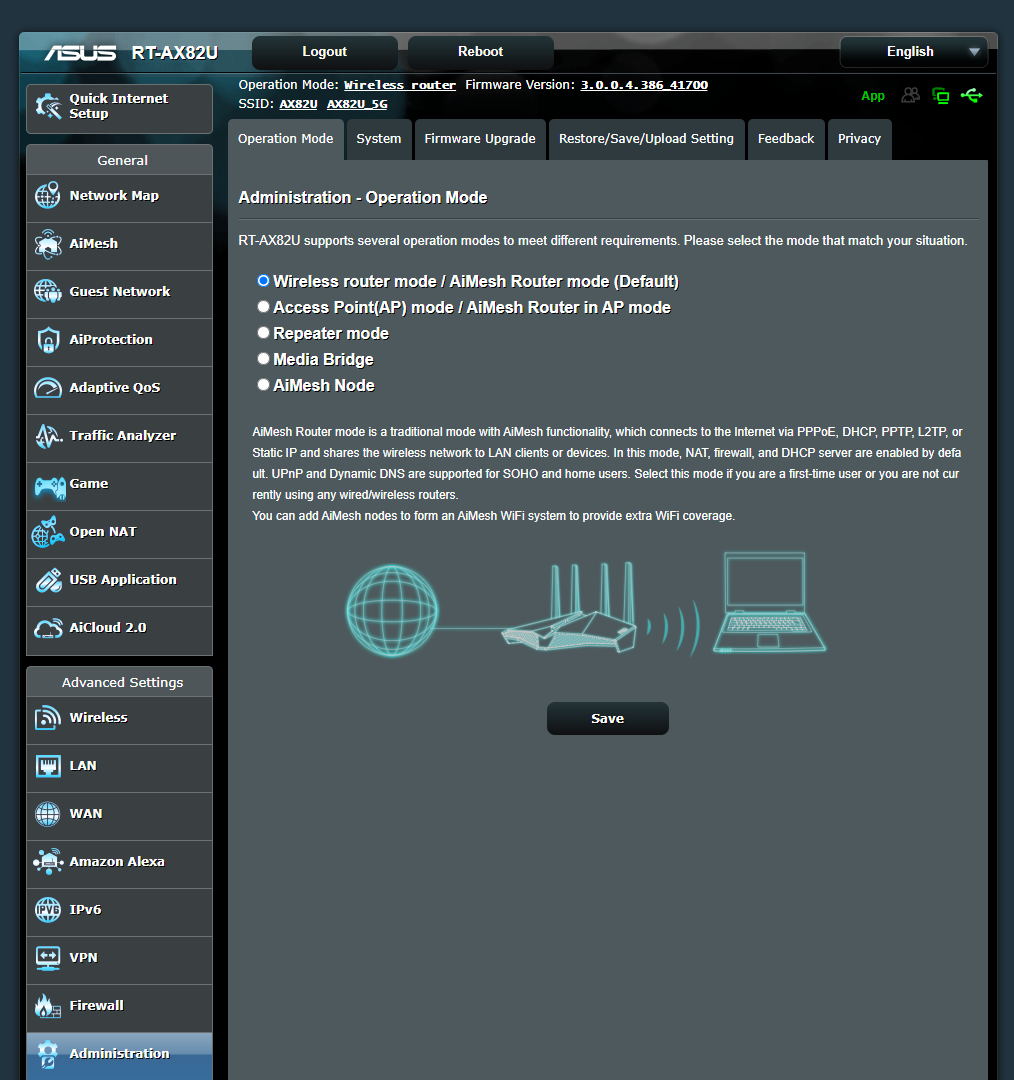Image resolution: width=1014 pixels, height=1080 pixels.
Task: Click the green USB status icon
Action: 971,95
